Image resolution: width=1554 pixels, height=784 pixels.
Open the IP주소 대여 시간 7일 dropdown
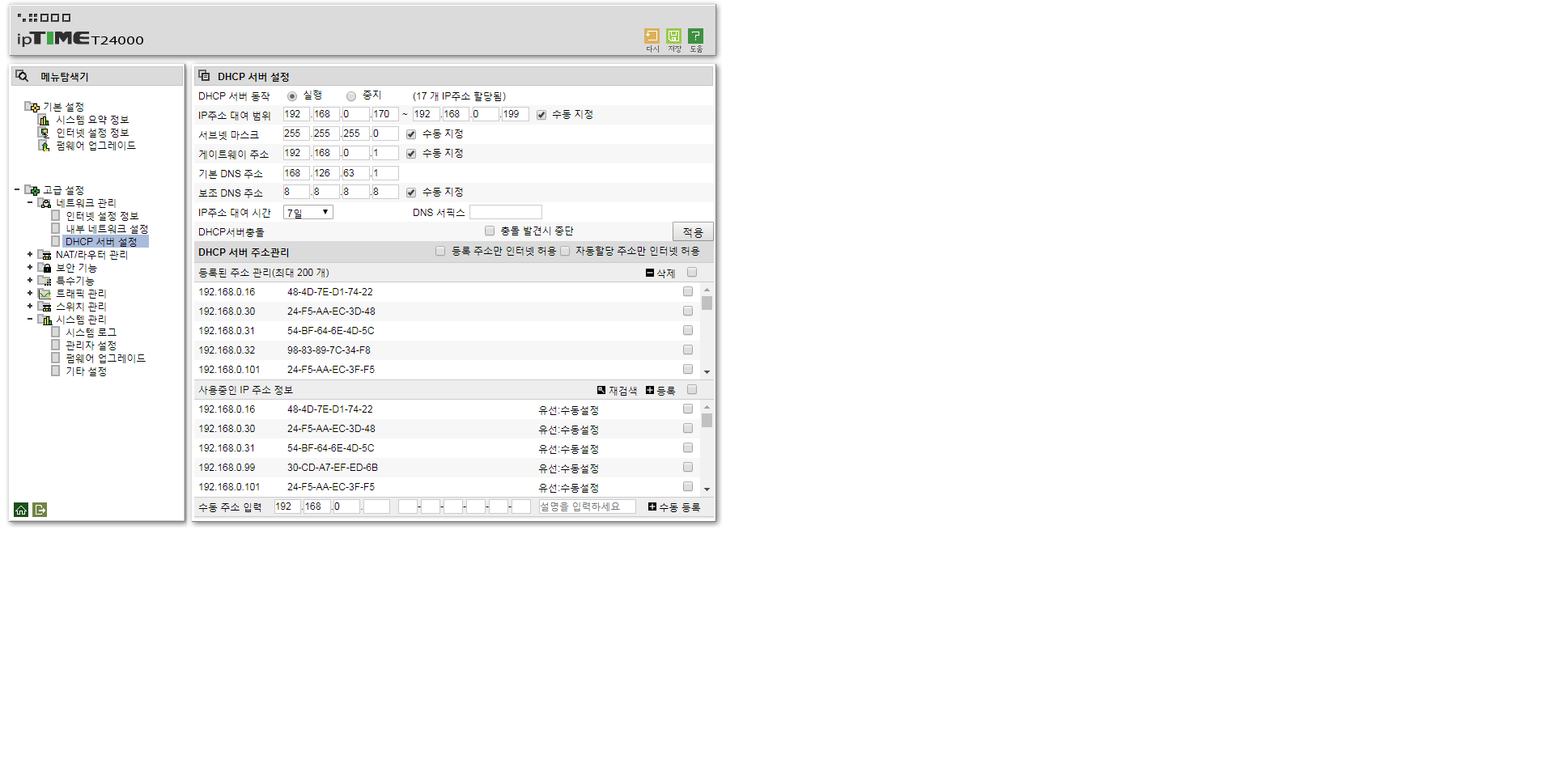(308, 212)
